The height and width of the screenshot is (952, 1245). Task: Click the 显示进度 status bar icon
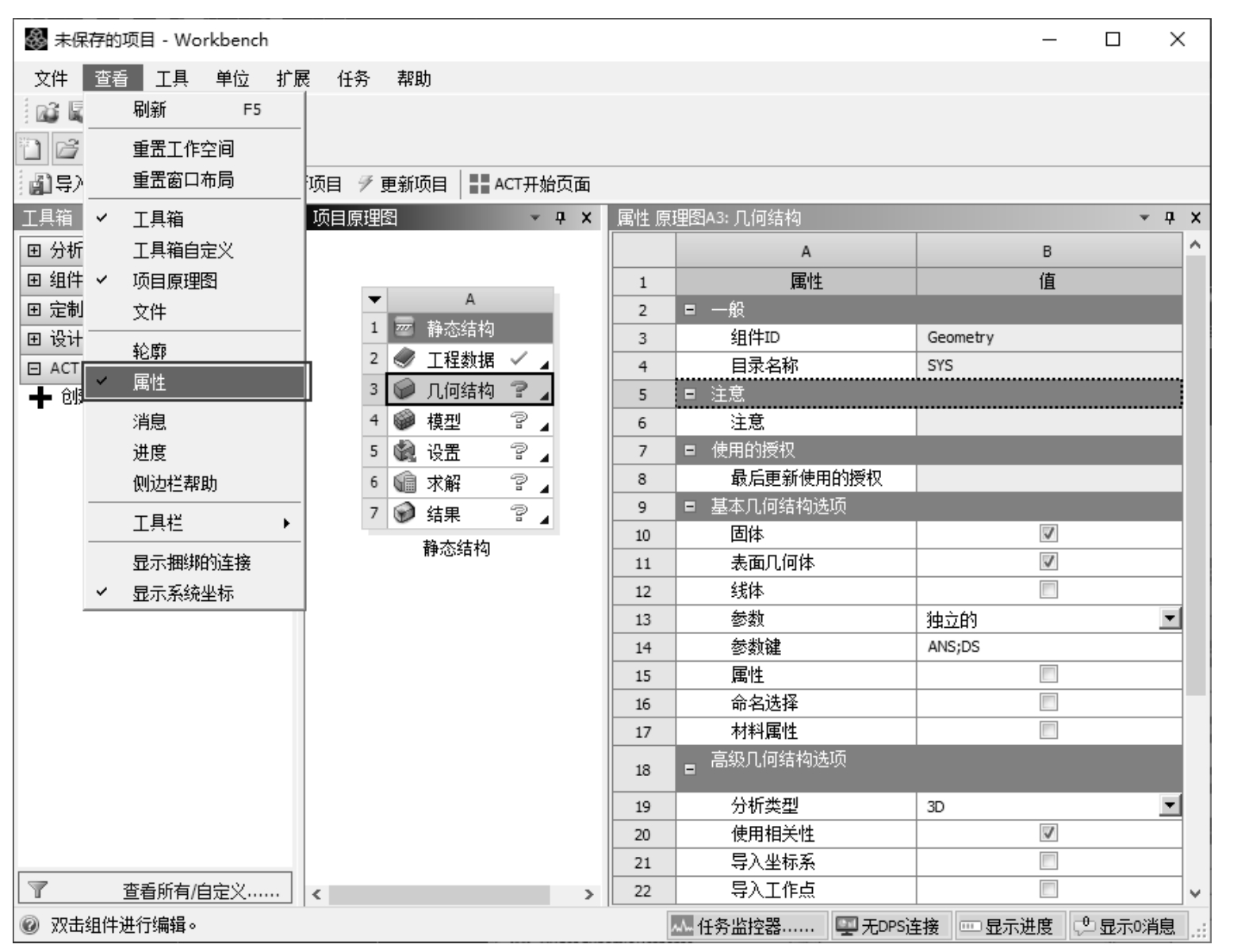pos(971,925)
